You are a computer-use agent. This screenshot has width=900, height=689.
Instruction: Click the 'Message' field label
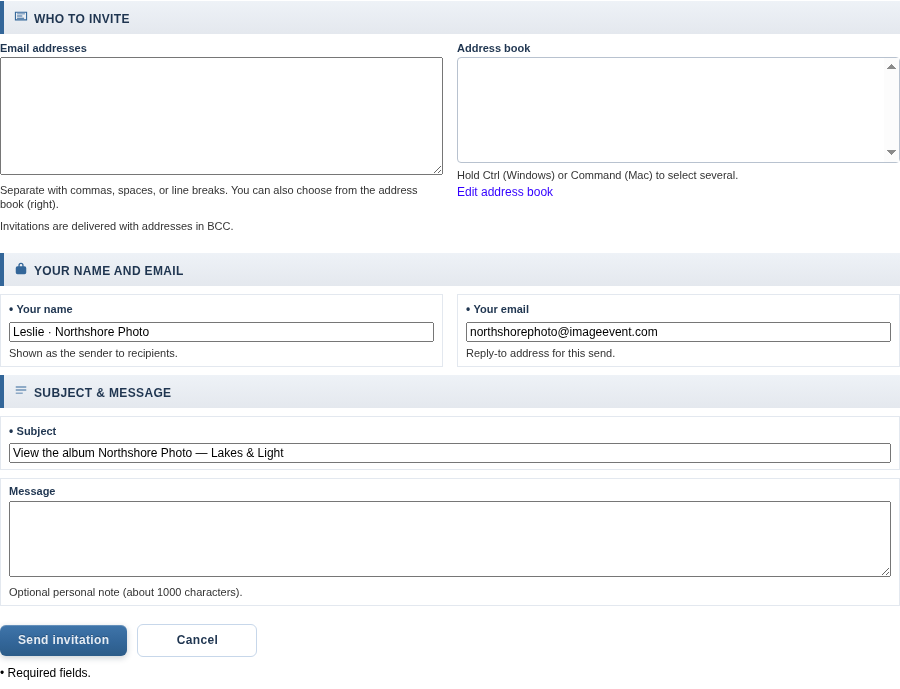click(x=32, y=491)
